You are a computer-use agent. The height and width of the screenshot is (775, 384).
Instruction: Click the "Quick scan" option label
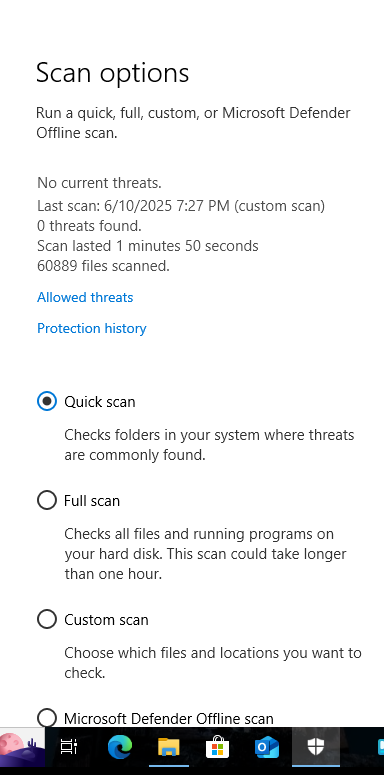(100, 402)
